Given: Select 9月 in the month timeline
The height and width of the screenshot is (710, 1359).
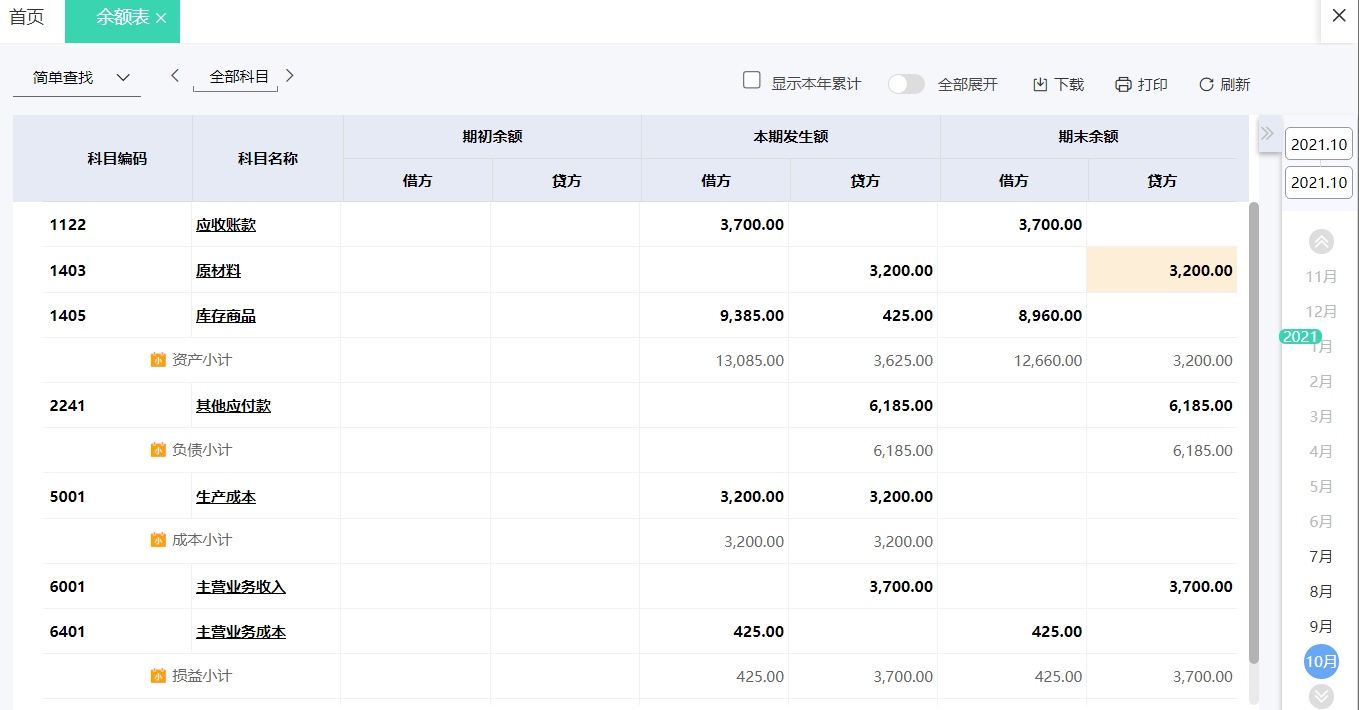Looking at the screenshot, I should pos(1321,627).
